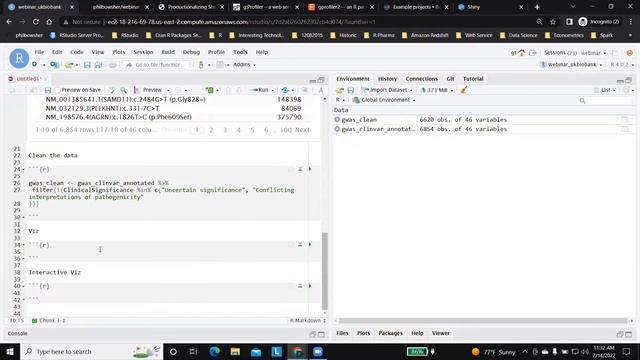Click Windows search box
The height and width of the screenshot is (360, 640).
click(91, 351)
